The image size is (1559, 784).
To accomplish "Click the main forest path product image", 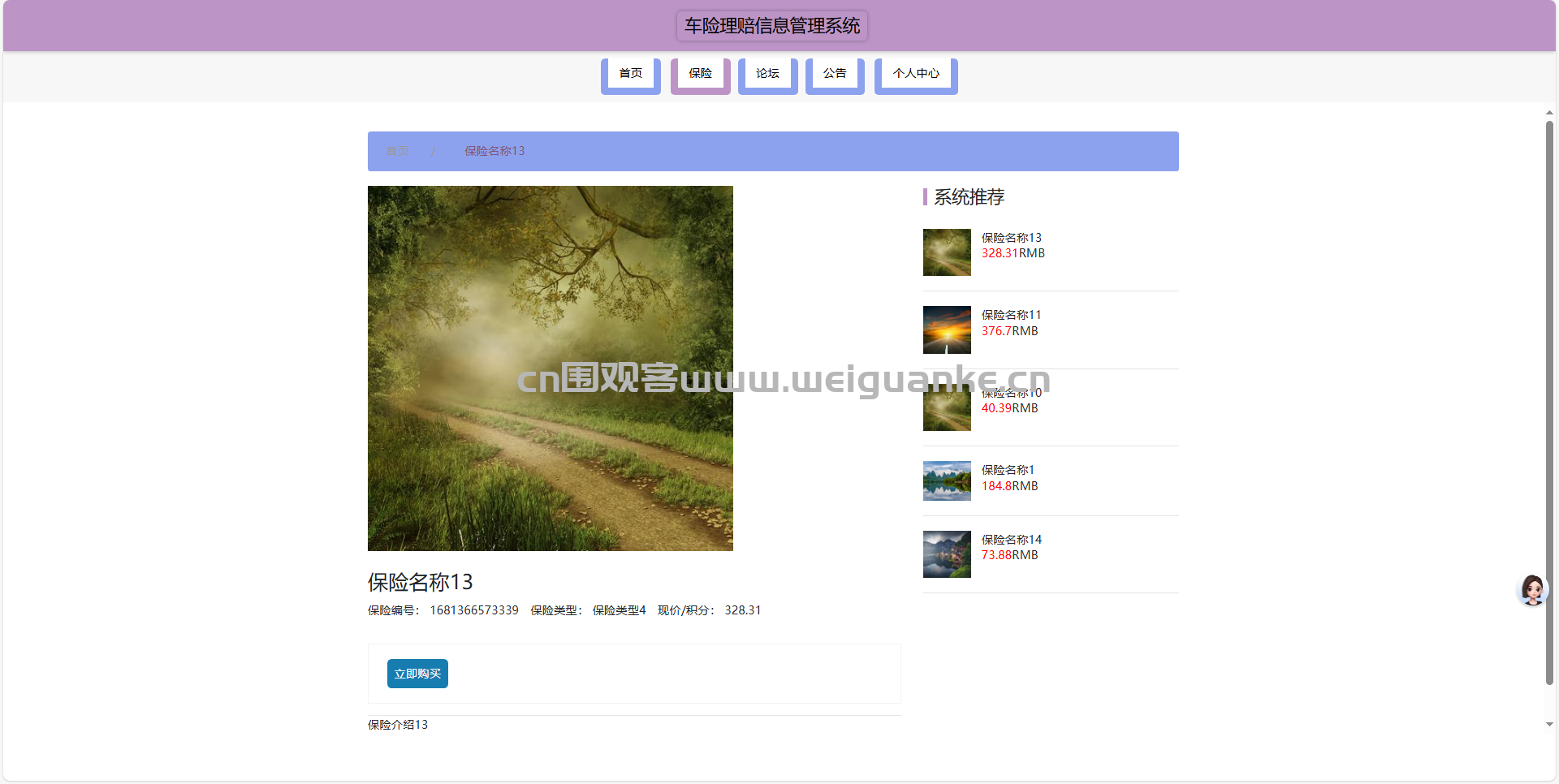I will [551, 368].
